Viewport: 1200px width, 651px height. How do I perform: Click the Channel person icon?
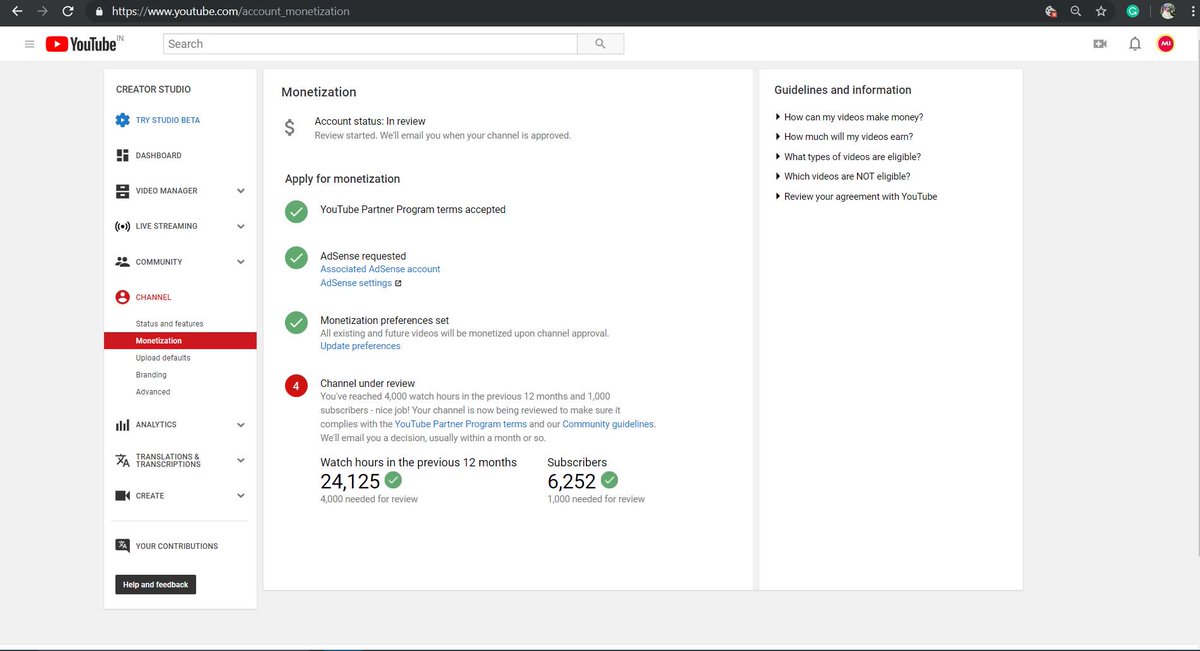coord(122,297)
